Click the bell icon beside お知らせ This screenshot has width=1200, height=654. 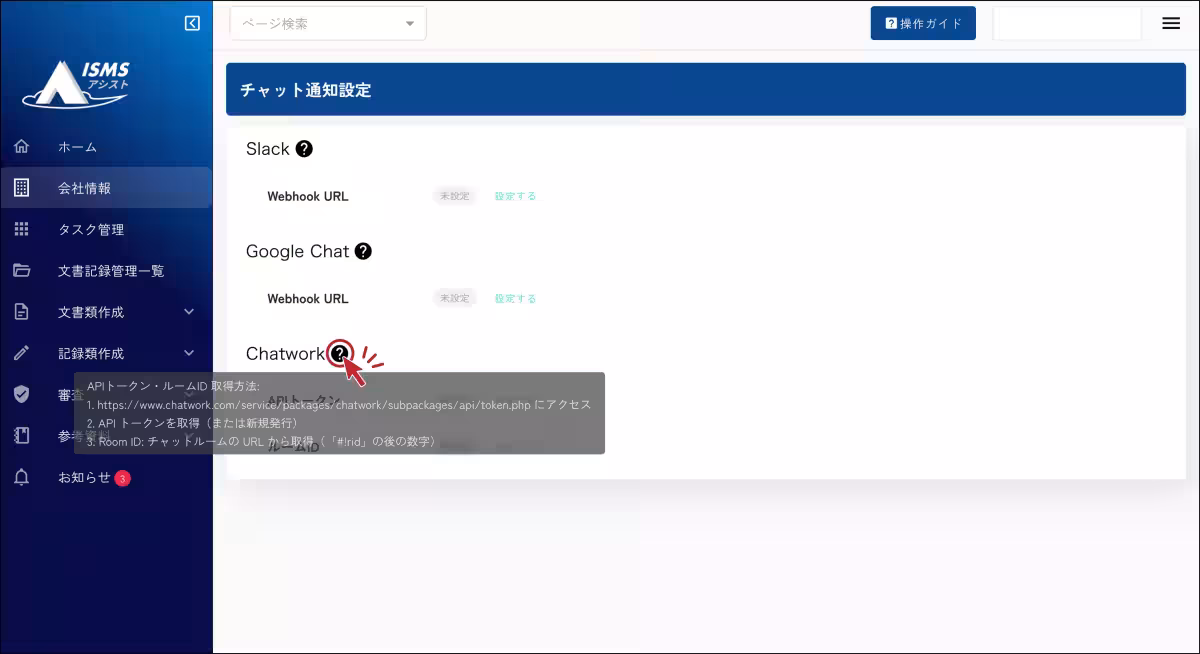[x=21, y=478]
